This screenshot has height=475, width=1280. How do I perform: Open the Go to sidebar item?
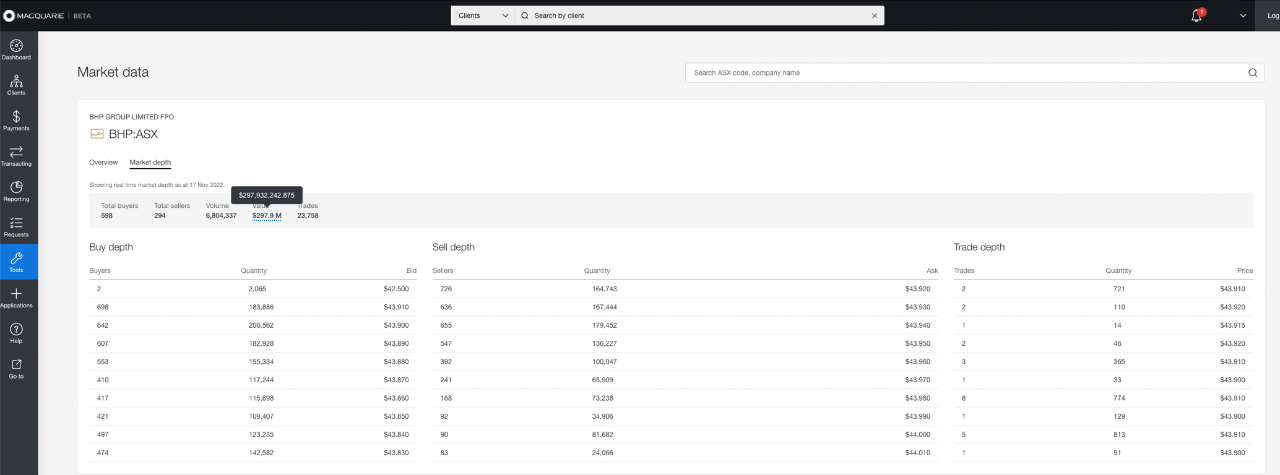[x=18, y=369]
